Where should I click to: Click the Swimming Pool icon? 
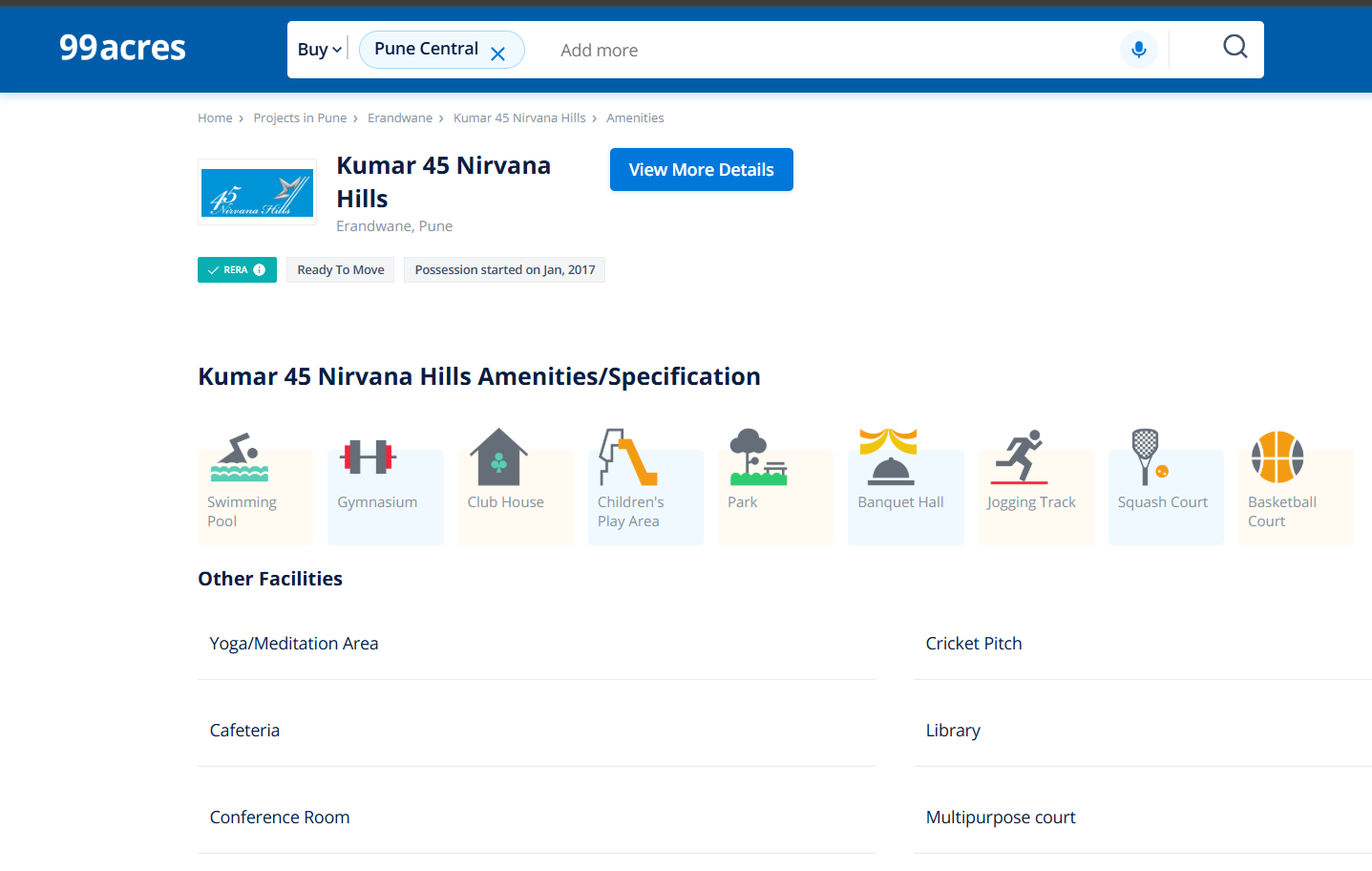240,457
